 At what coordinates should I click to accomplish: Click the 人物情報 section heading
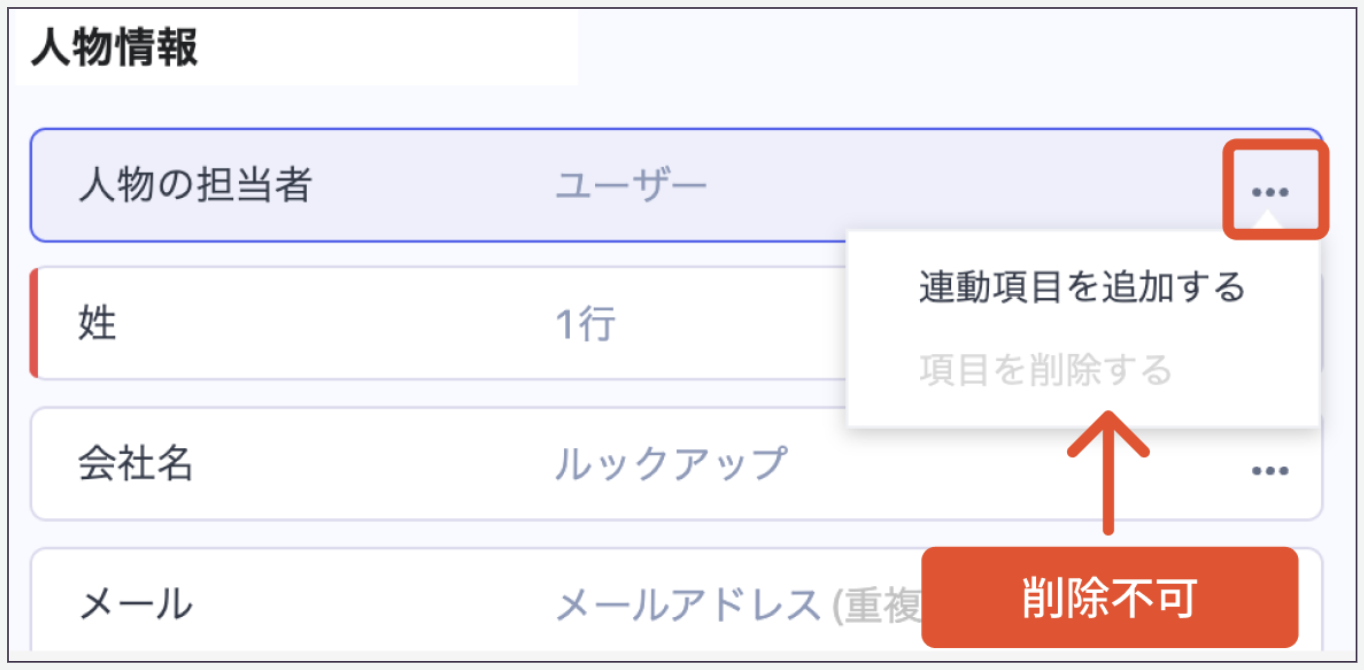(114, 48)
